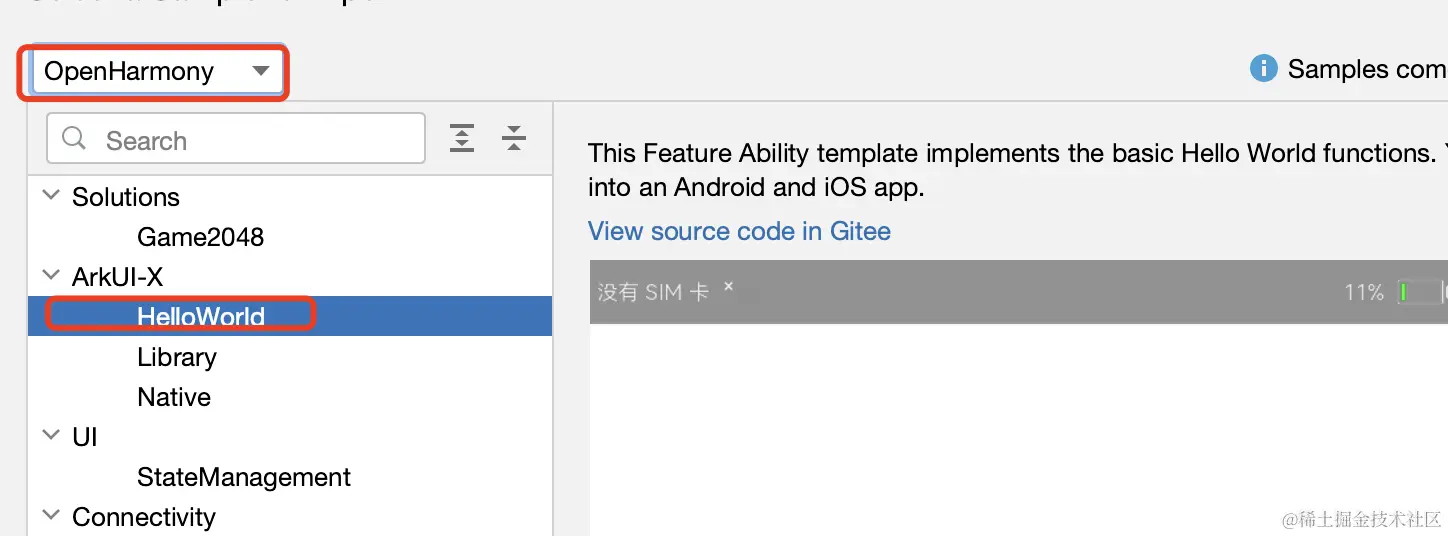Click the Connectivity tree label
Viewport: 1448px width, 536px height.
[x=144, y=517]
